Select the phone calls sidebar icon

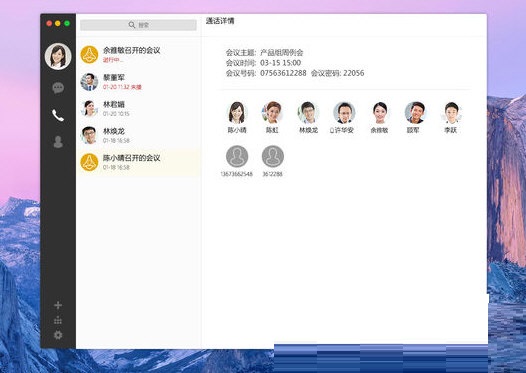point(58,115)
